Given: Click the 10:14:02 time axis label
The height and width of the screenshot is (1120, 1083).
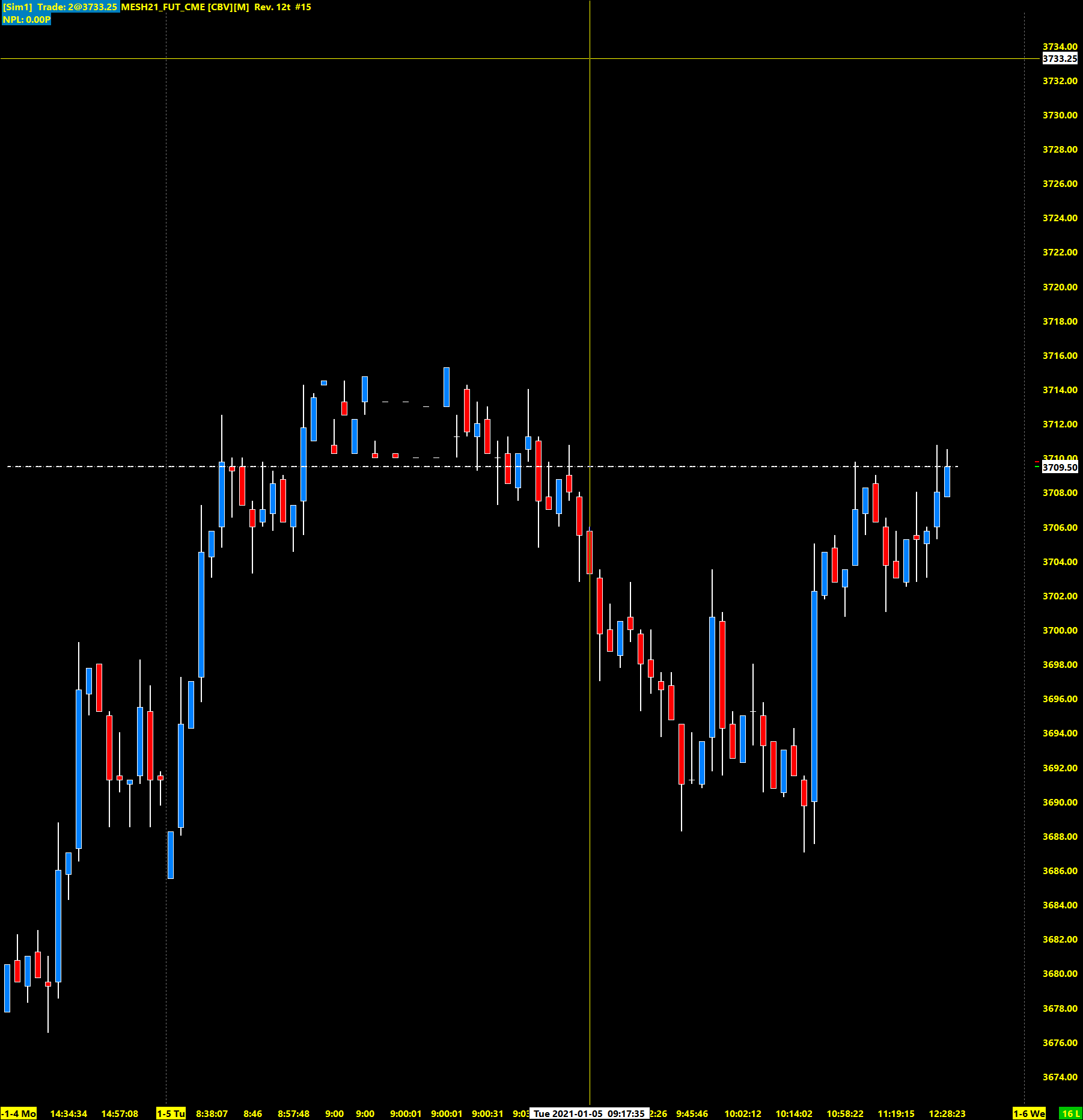Looking at the screenshot, I should pos(793,1113).
